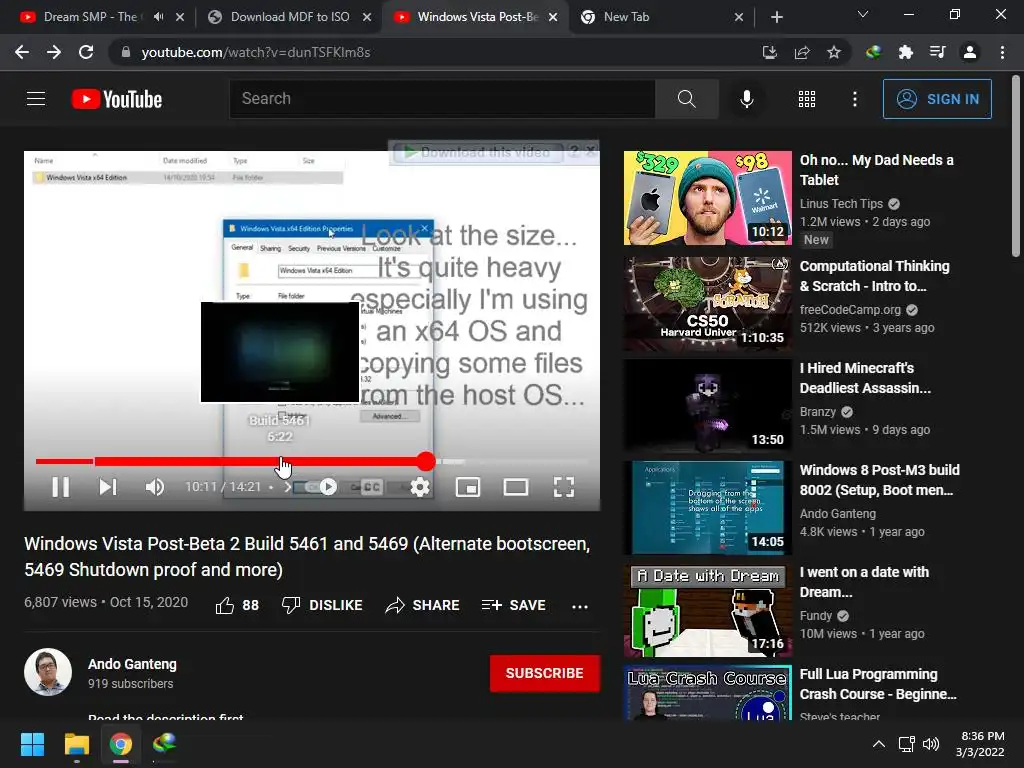Image resolution: width=1024 pixels, height=768 pixels.
Task: Open system volume icon in tray
Action: [931, 744]
